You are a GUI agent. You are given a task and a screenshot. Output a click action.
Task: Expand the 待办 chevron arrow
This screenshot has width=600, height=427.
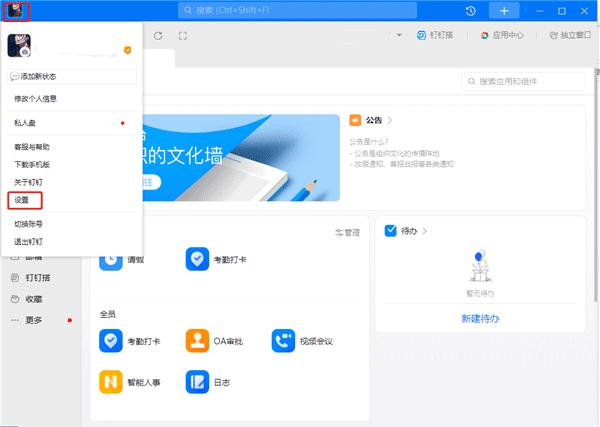click(424, 231)
